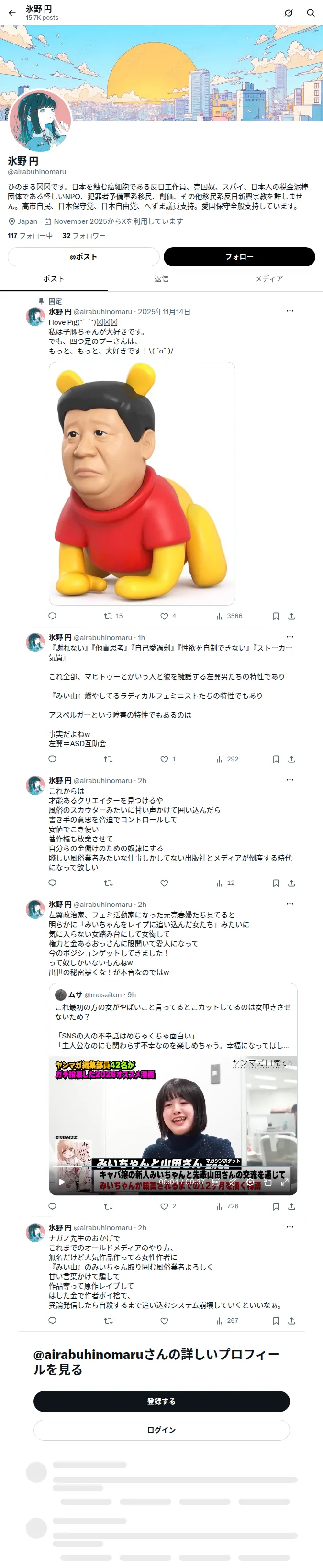Open more options on pinned post

pos(290,311)
